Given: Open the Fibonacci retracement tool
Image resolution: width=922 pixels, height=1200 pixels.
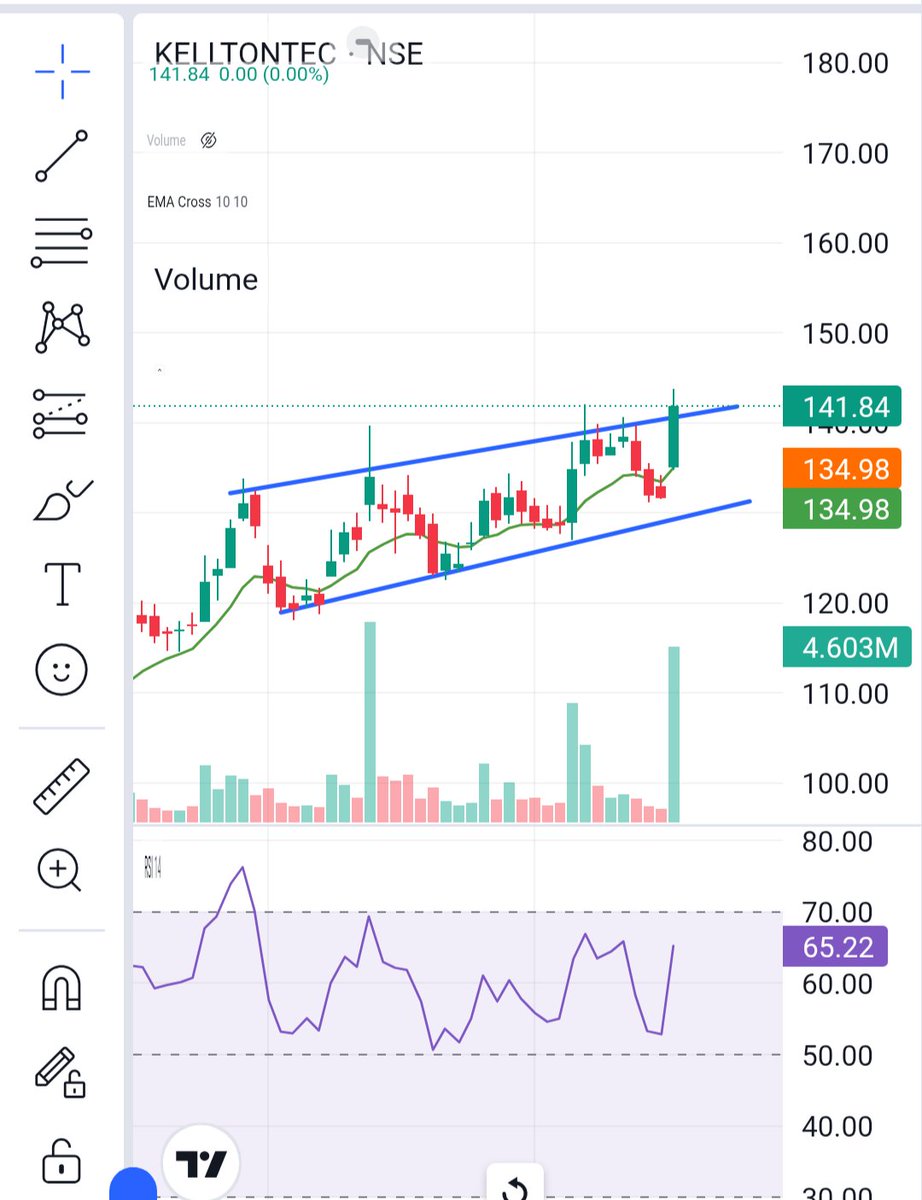Looking at the screenshot, I should click(x=62, y=241).
